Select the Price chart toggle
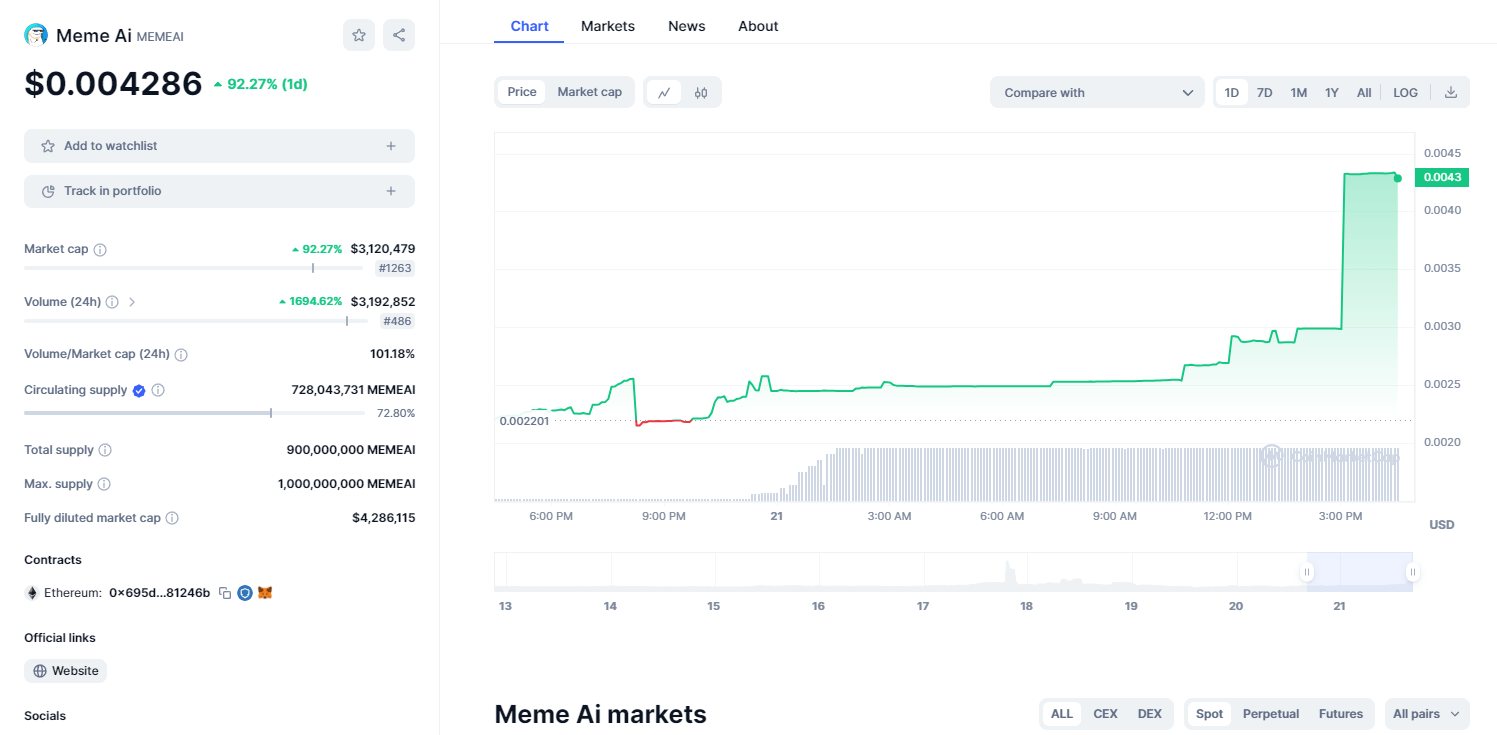 (522, 92)
